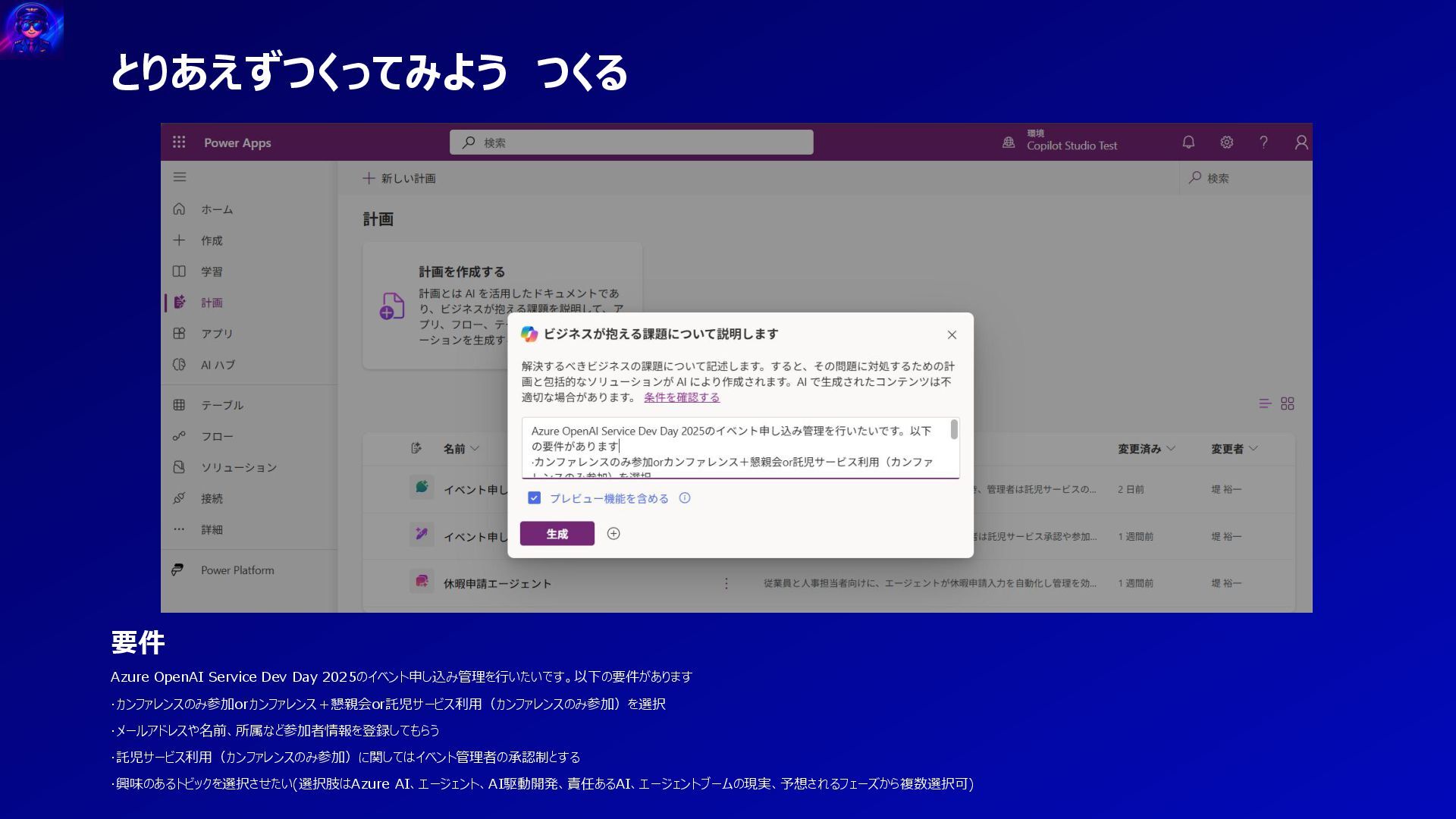Click the 生成 button
The image size is (1456, 819).
point(557,534)
